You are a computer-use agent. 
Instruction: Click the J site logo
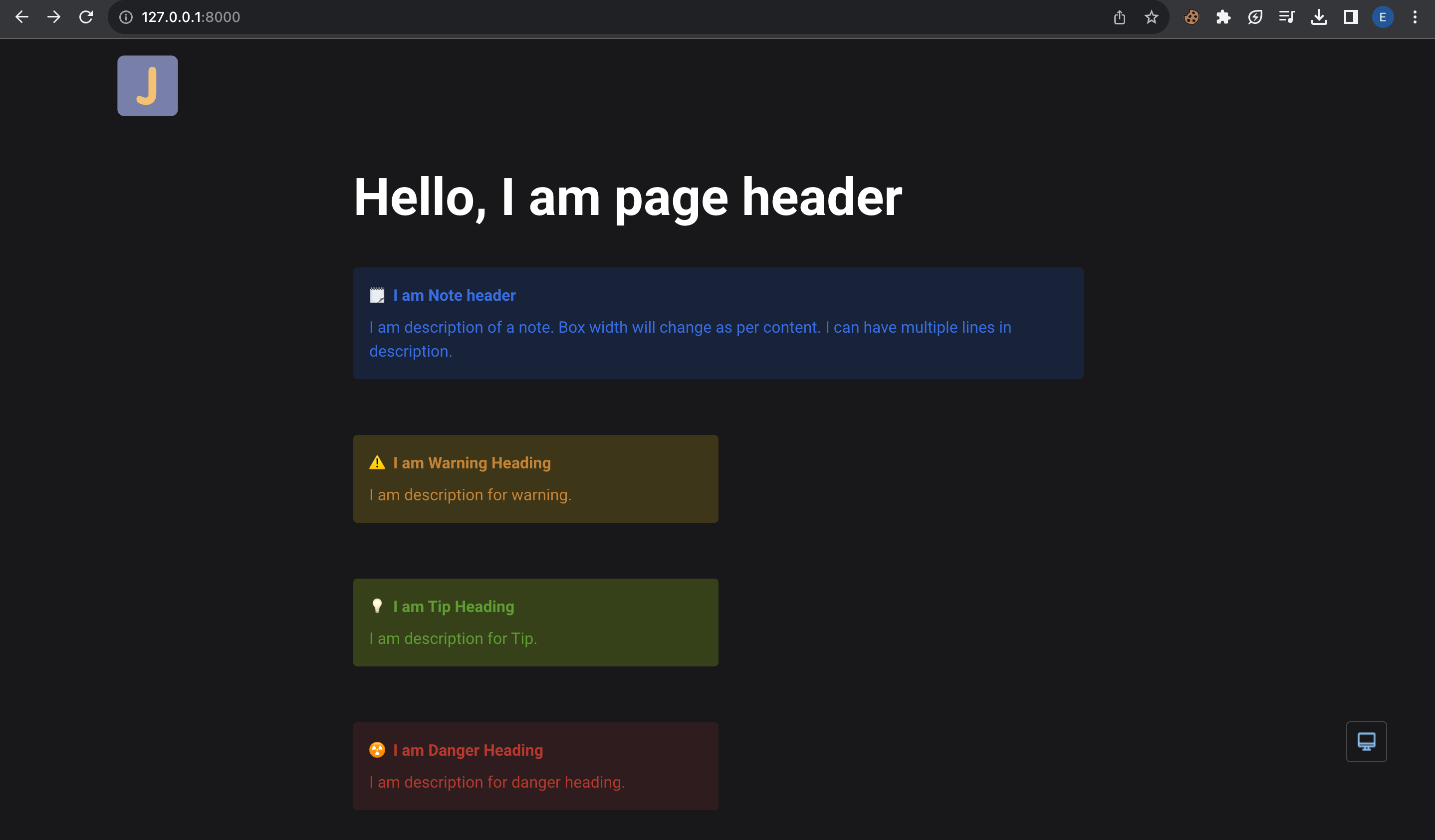point(148,86)
